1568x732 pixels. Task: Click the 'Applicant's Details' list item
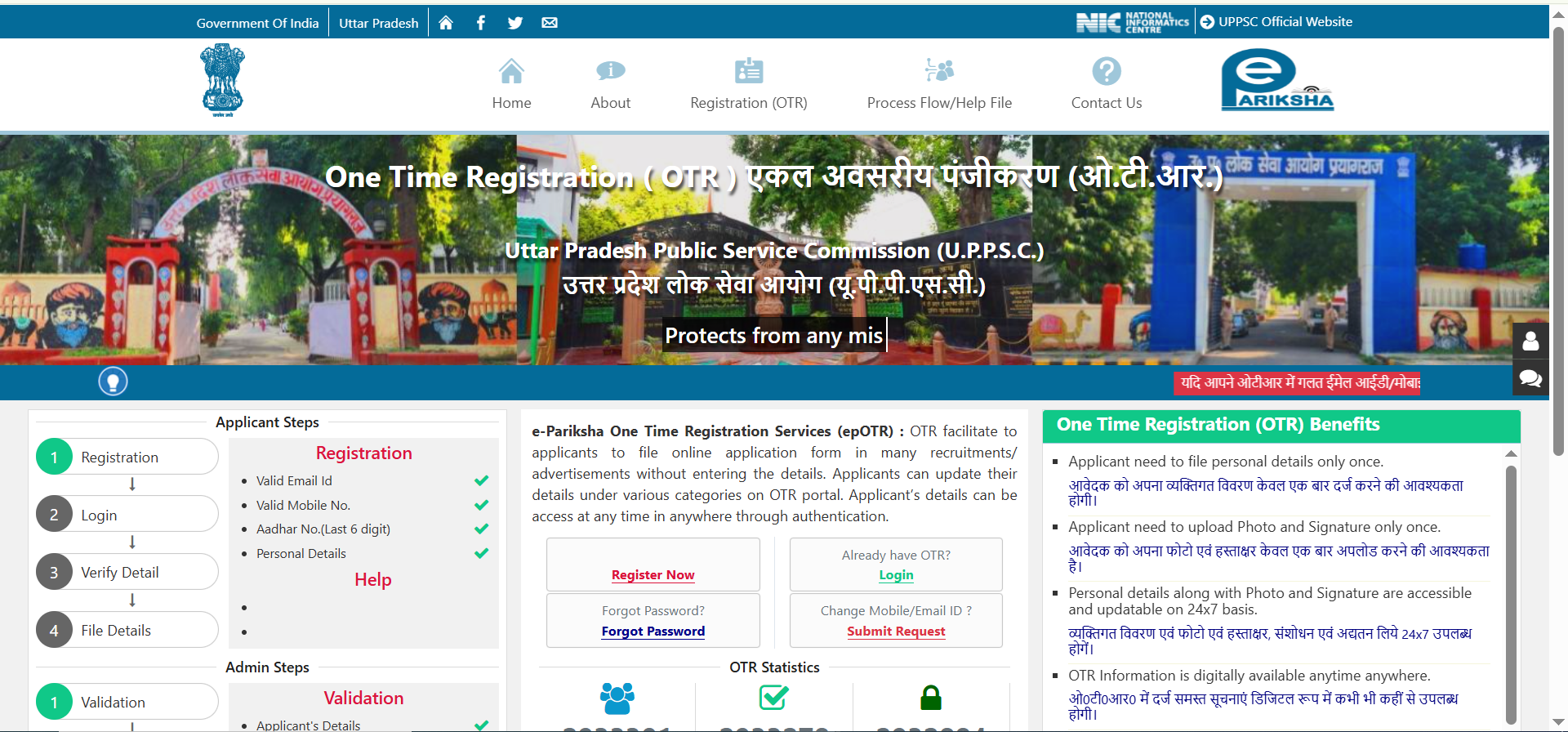[x=308, y=725]
